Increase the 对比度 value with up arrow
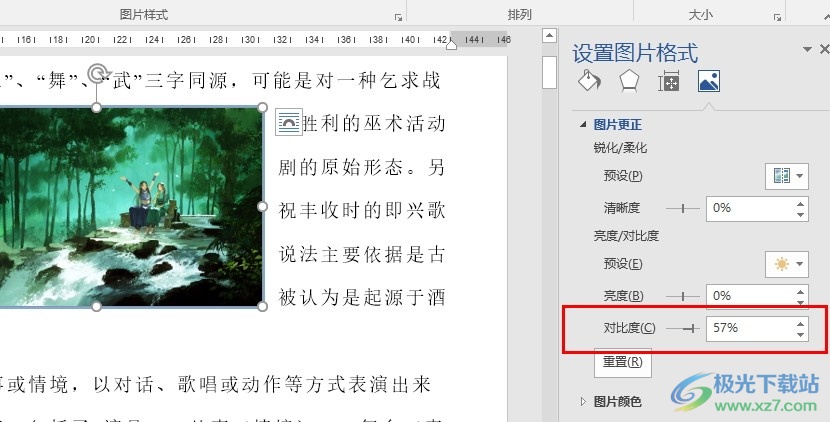830x422 pixels. click(800, 323)
